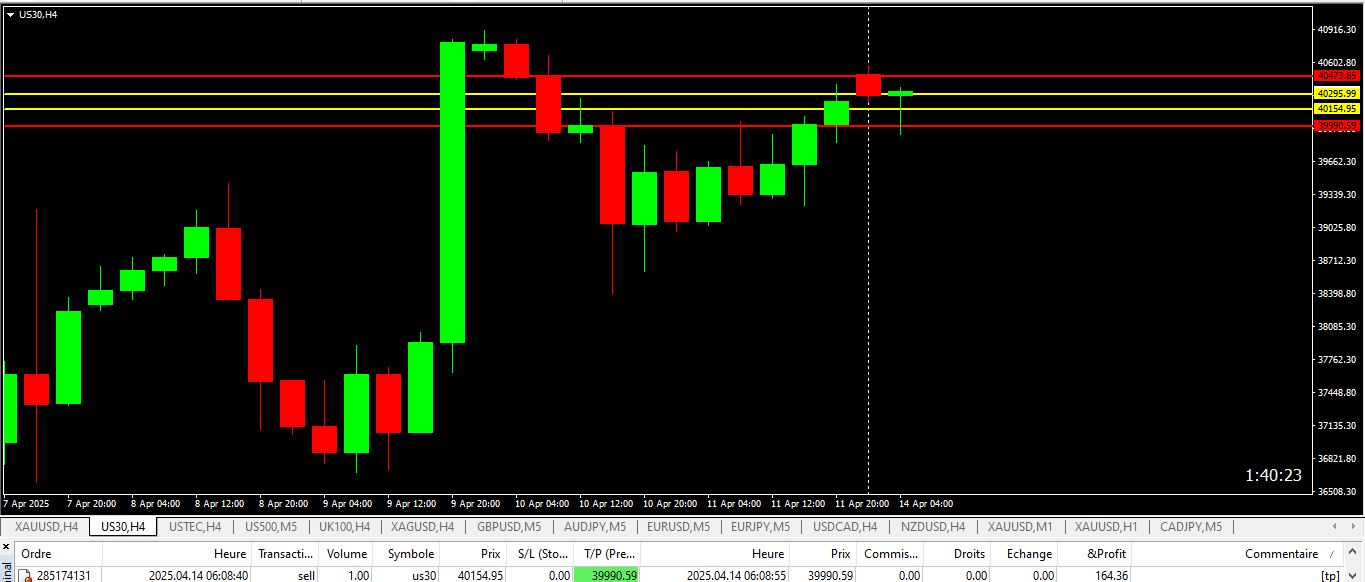Click the second Heure column header
Screen dimensions: 1365x582
[715, 553]
